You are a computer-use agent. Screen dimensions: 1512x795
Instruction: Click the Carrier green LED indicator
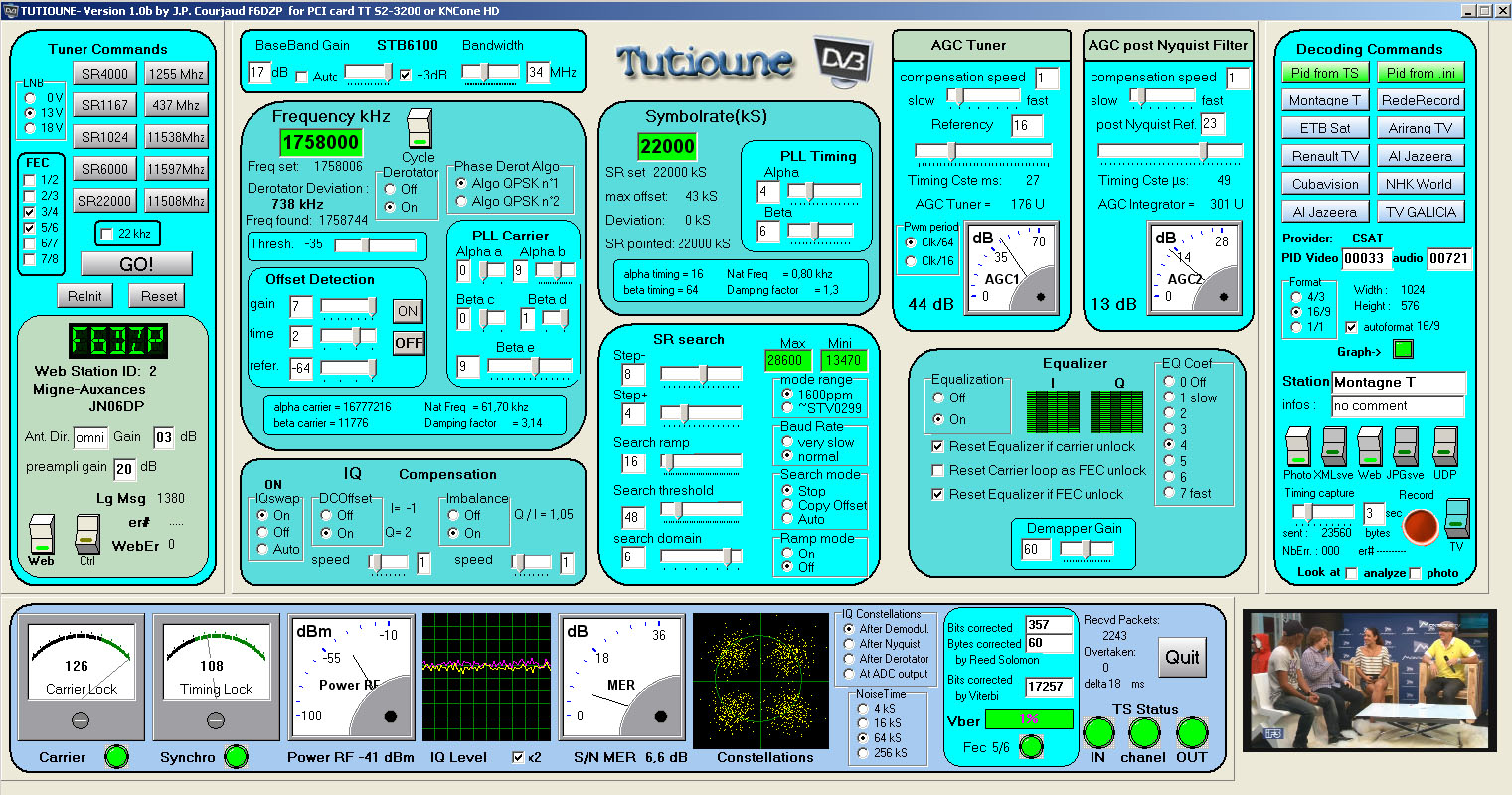pyautogui.click(x=116, y=757)
